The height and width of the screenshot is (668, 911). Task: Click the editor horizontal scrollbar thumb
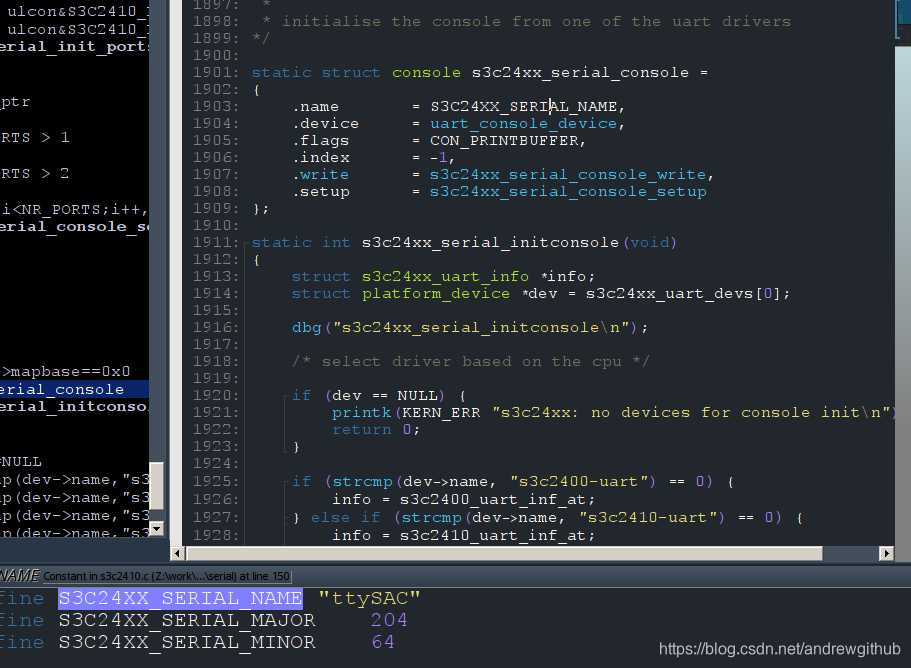click(x=504, y=554)
